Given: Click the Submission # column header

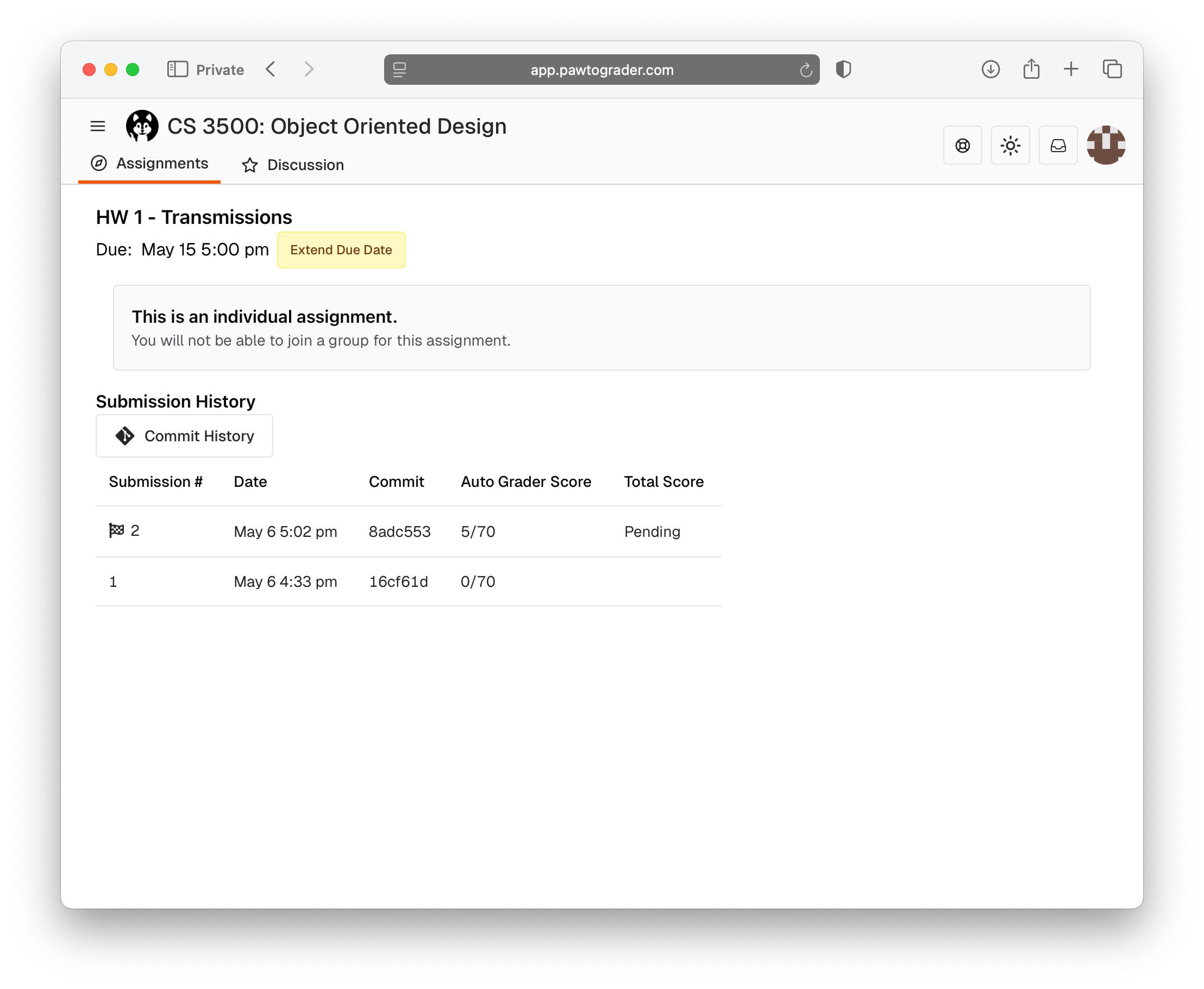Looking at the screenshot, I should pyautogui.click(x=156, y=482).
